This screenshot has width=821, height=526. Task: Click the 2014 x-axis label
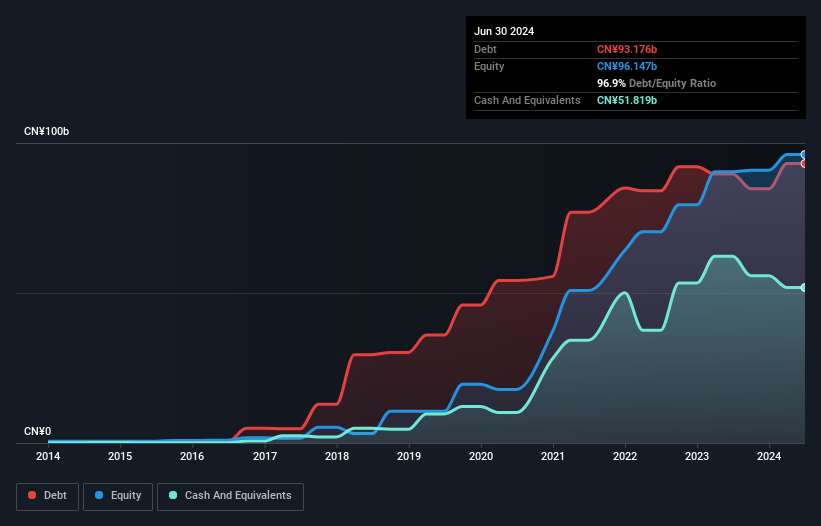(x=48, y=456)
